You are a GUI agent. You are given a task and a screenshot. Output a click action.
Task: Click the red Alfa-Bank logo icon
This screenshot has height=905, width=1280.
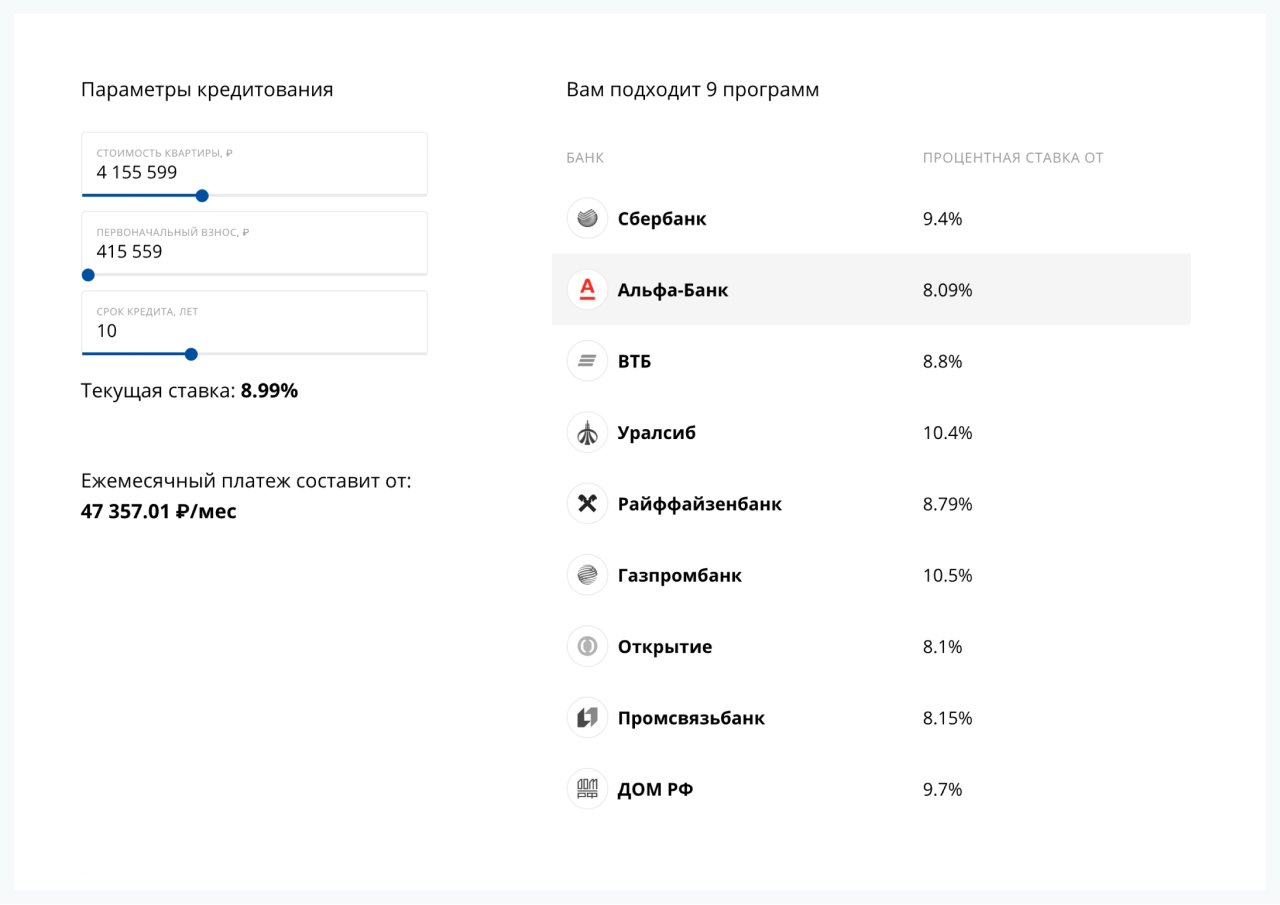pyautogui.click(x=587, y=290)
